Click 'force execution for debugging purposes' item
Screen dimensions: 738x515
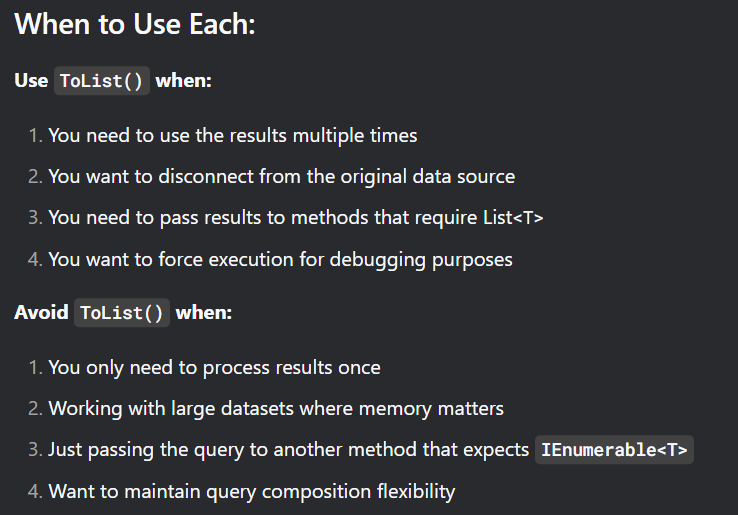pos(281,259)
